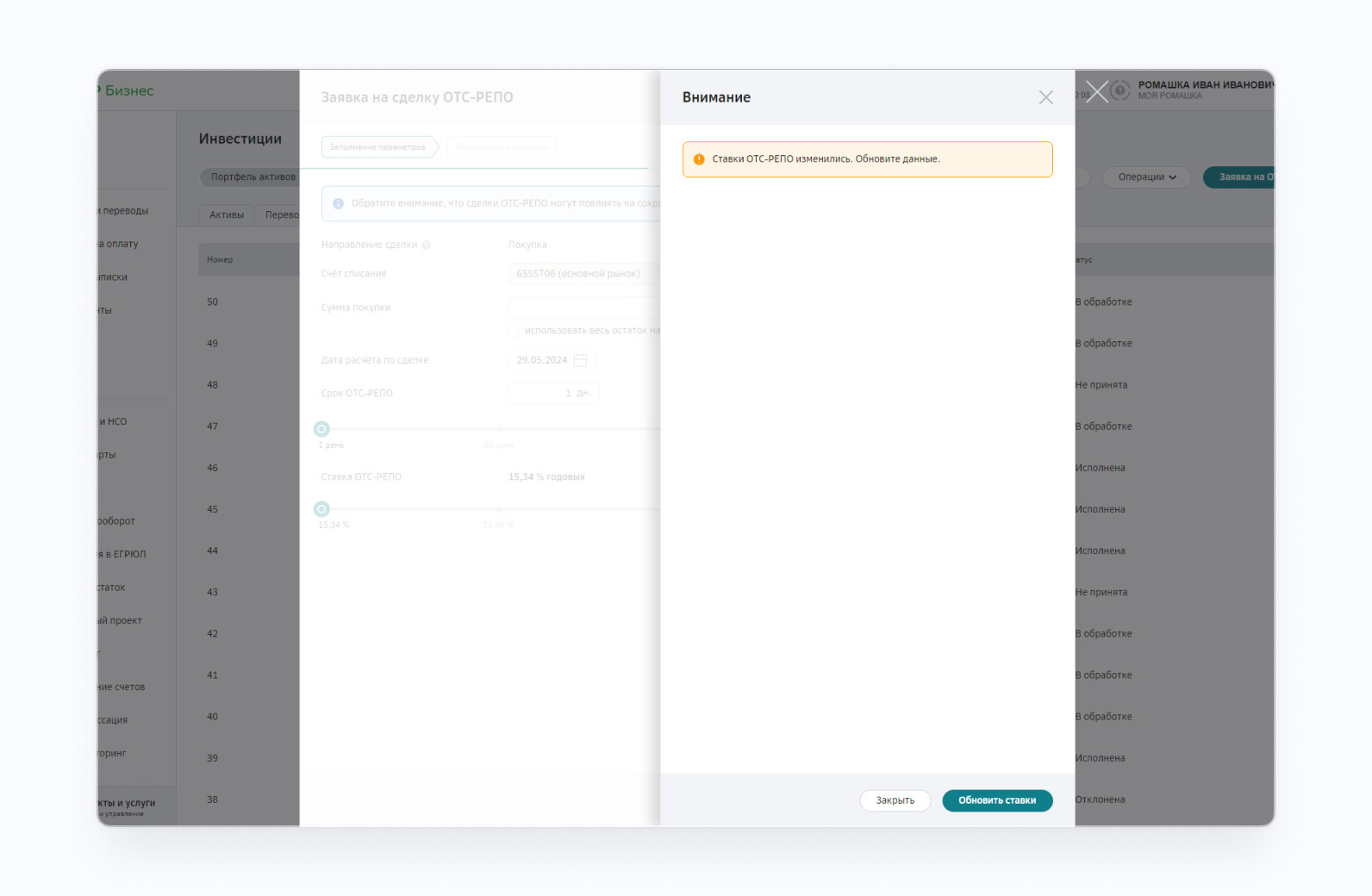Open в ЕГРЮЛ item in sidebar
Image resolution: width=1372 pixels, height=896 pixels.
pos(123,555)
